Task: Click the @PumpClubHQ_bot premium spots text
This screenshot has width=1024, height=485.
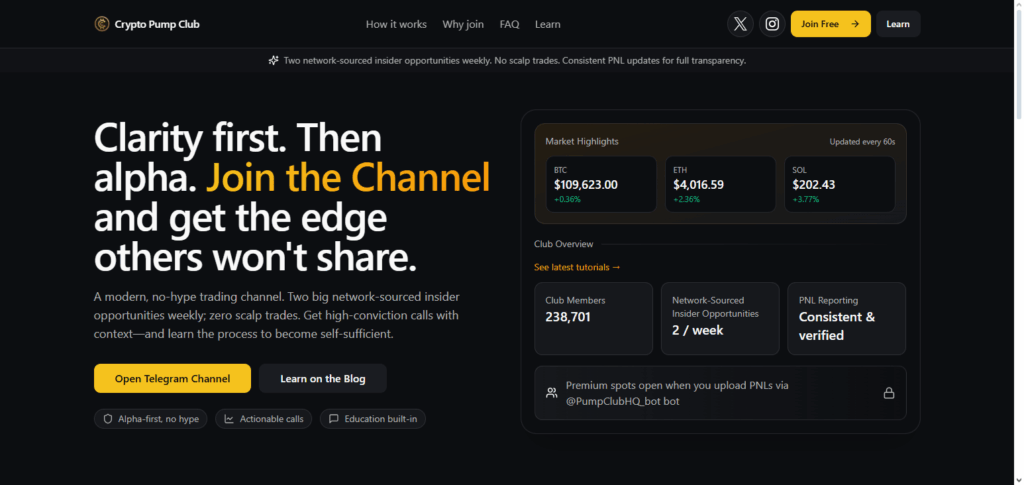Action: point(677,393)
